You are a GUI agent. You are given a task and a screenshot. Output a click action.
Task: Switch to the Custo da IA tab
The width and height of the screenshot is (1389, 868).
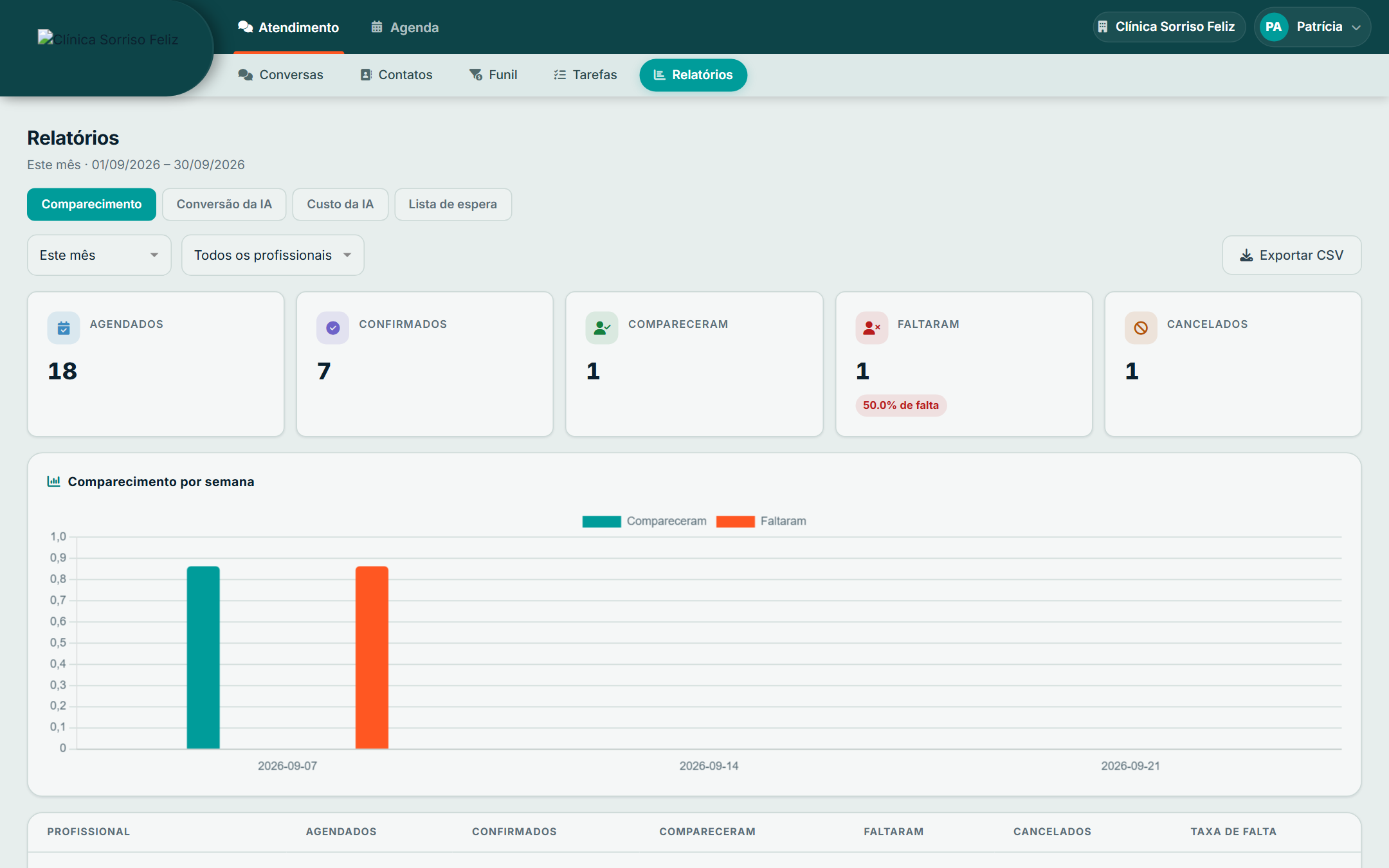tap(340, 204)
